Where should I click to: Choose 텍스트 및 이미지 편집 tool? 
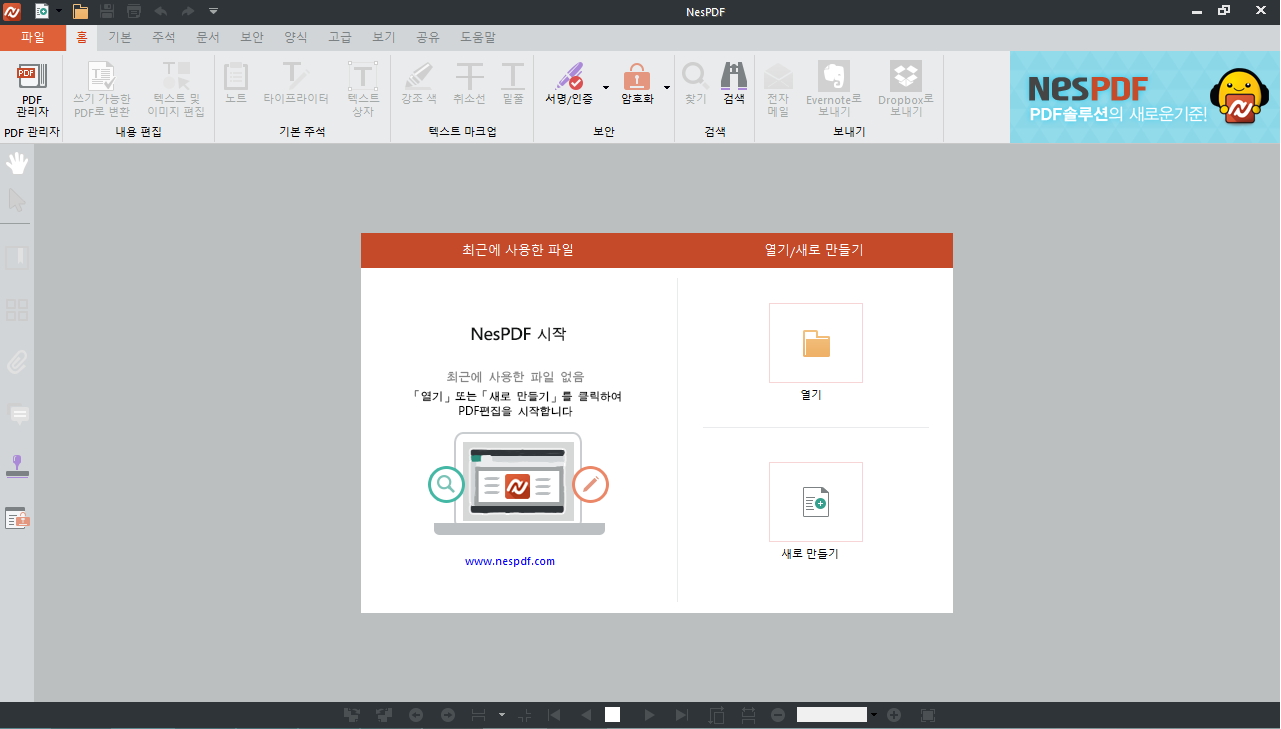pos(176,90)
